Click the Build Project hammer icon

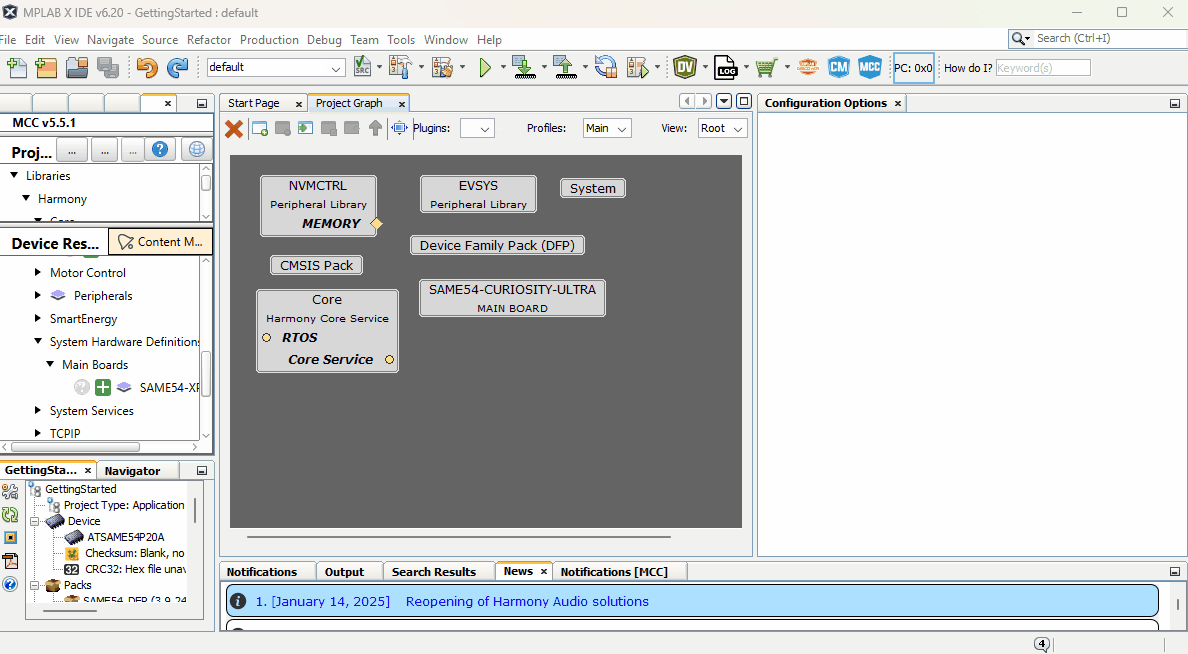[399, 67]
